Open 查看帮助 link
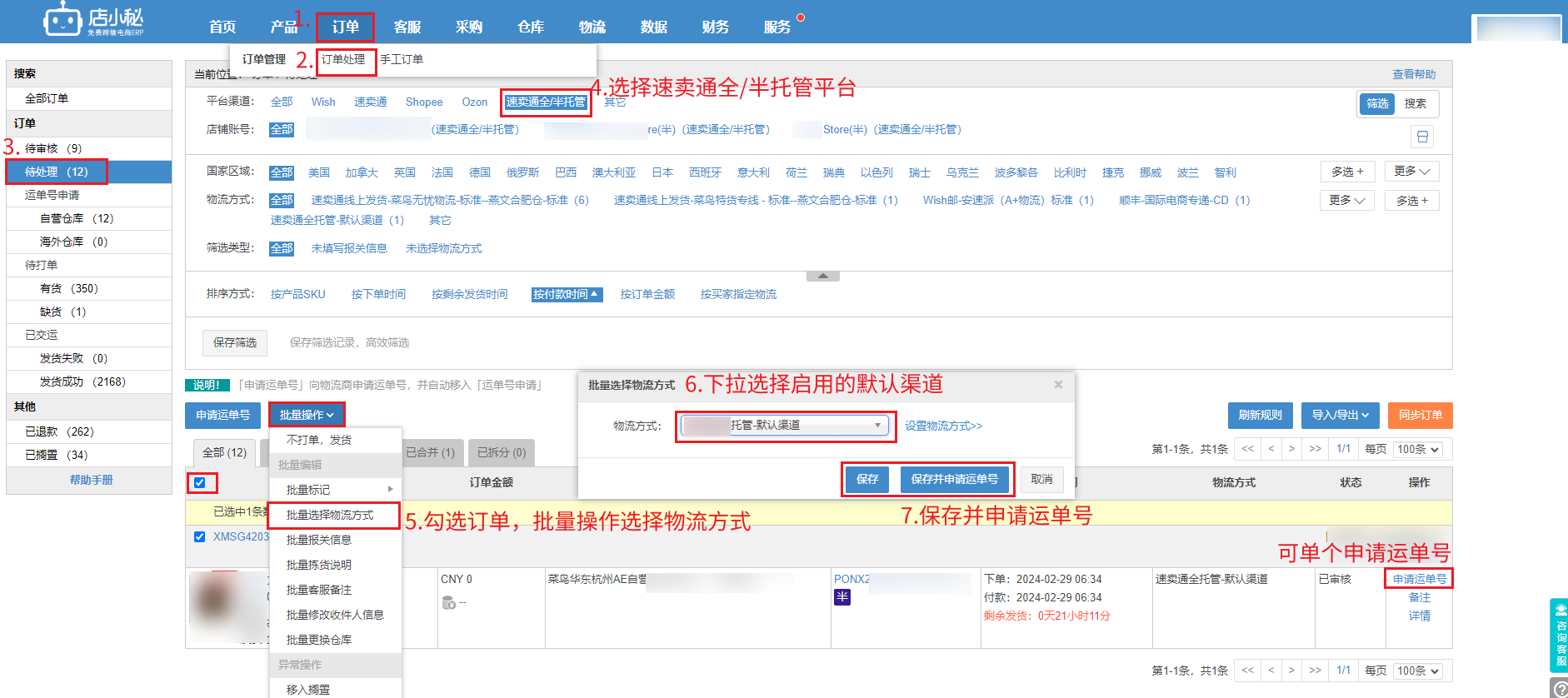1568x698 pixels. pos(1415,74)
